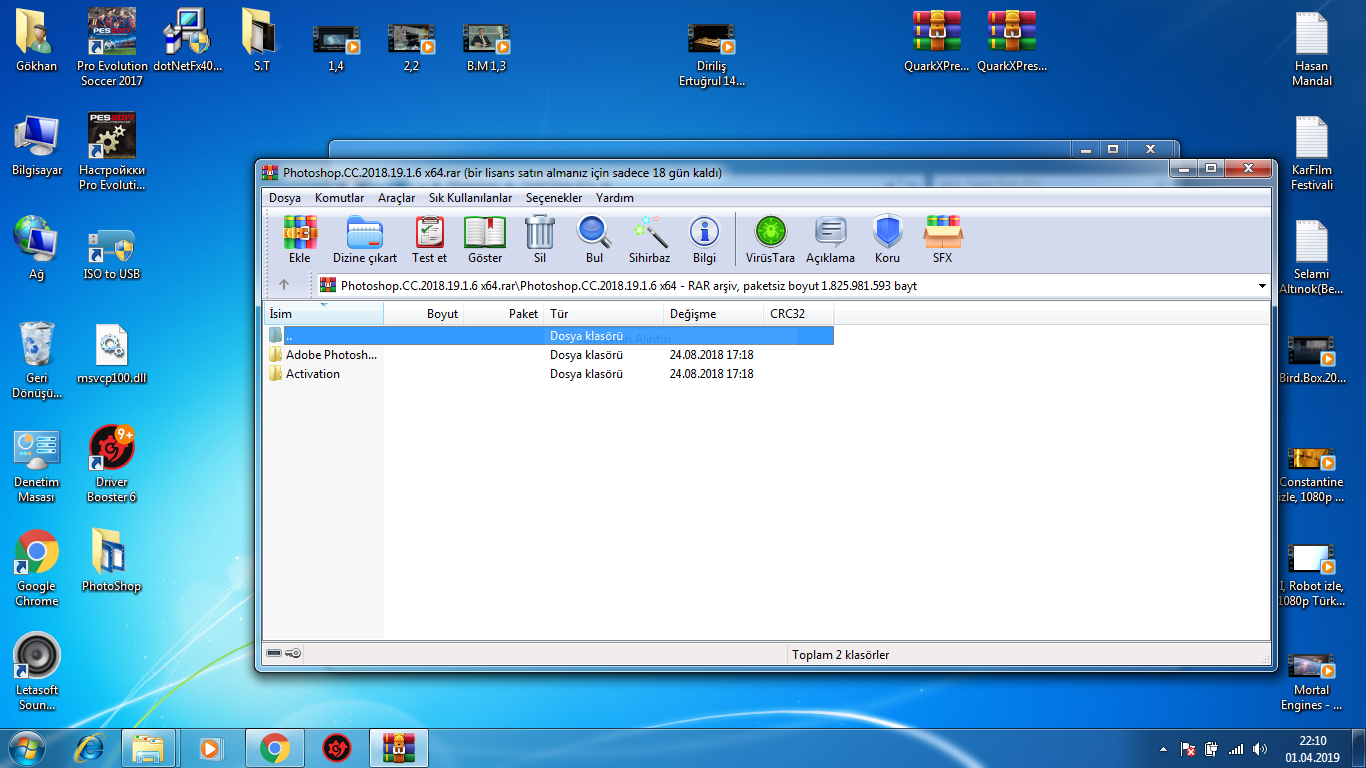Viewport: 1366px width, 768px height.
Task: Sort by the CRC32 column header
Action: 799,313
